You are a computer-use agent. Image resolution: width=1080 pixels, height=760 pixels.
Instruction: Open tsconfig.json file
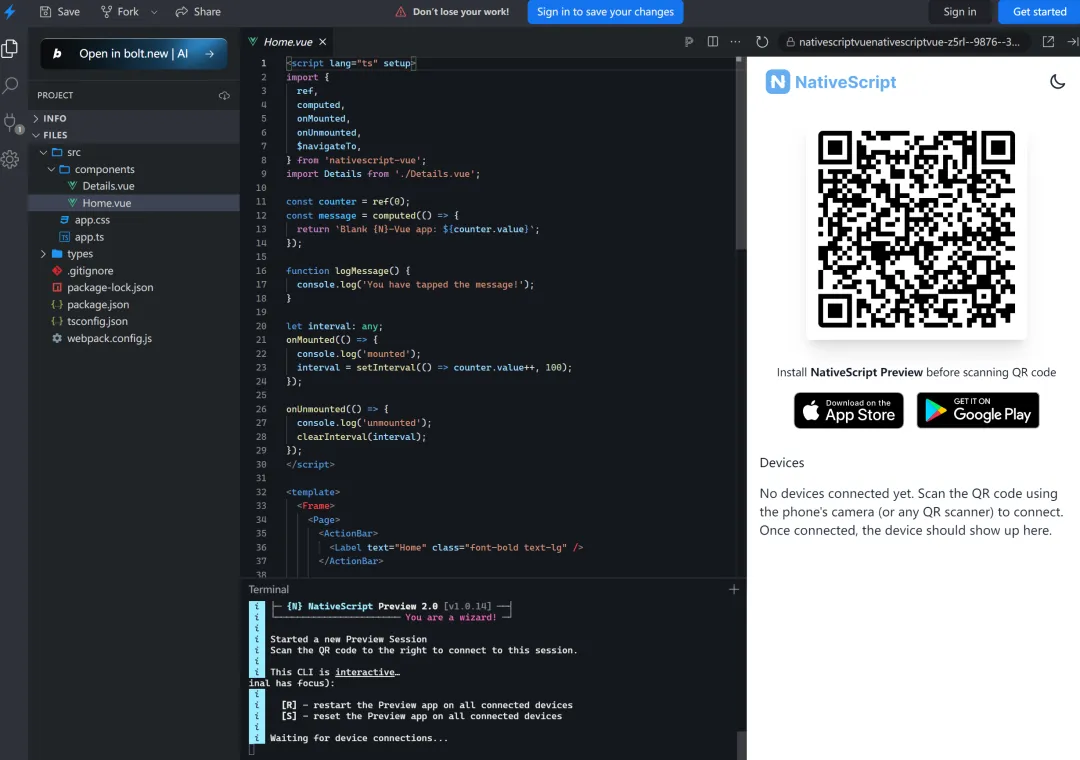point(134,321)
